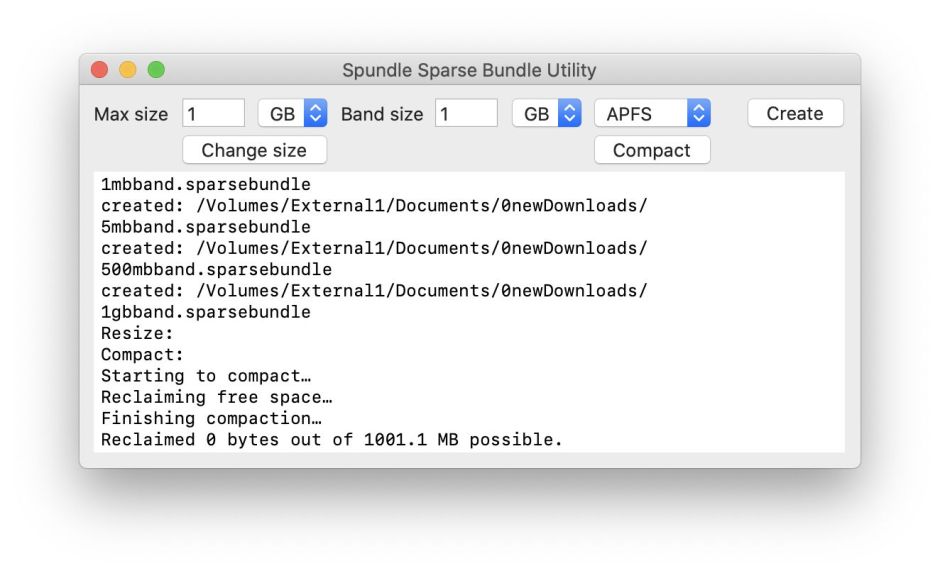The image size is (940, 573).
Task: Click the Reclaiming free space… line
Action: click(216, 397)
